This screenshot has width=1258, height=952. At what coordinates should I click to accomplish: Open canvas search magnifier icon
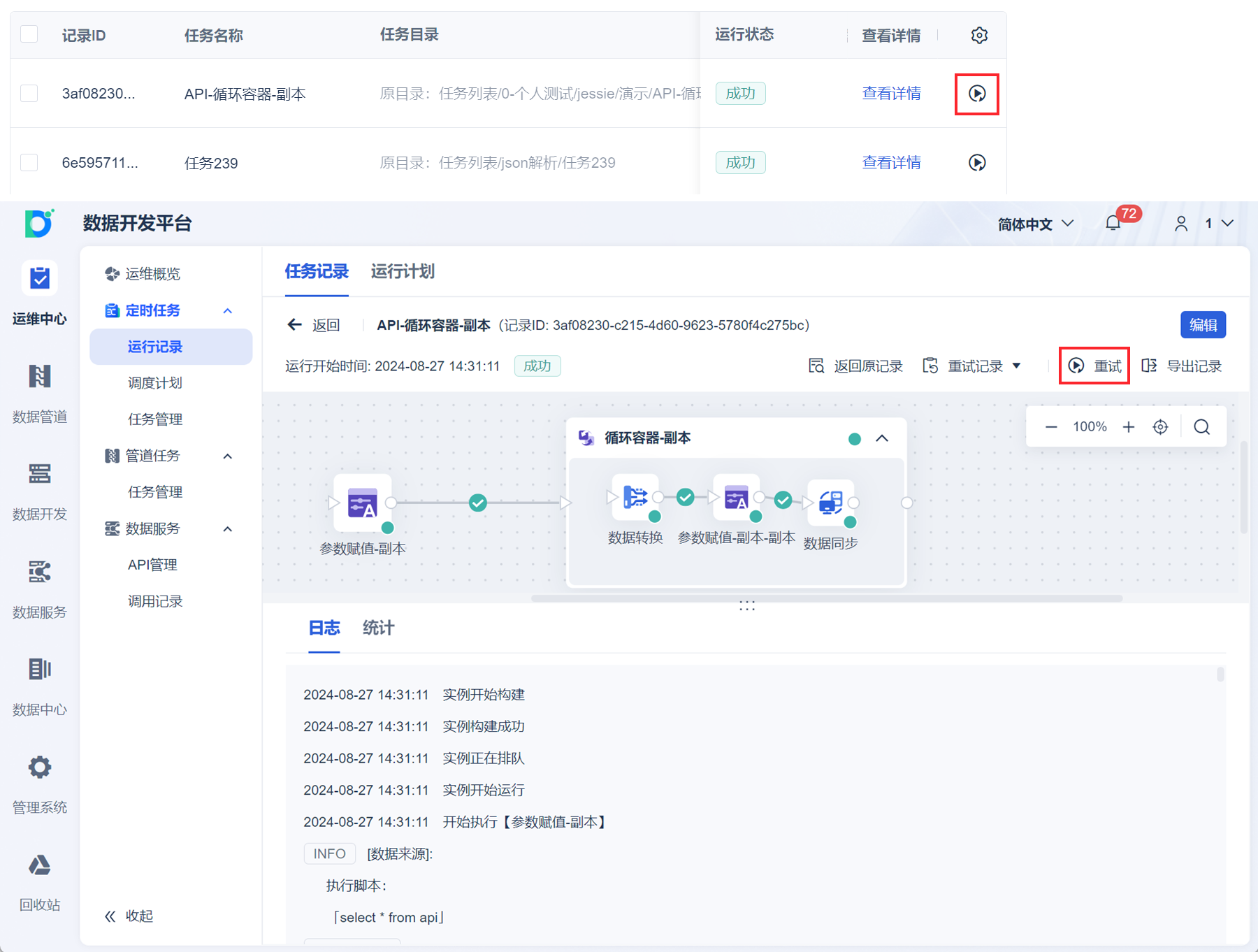pos(1202,427)
